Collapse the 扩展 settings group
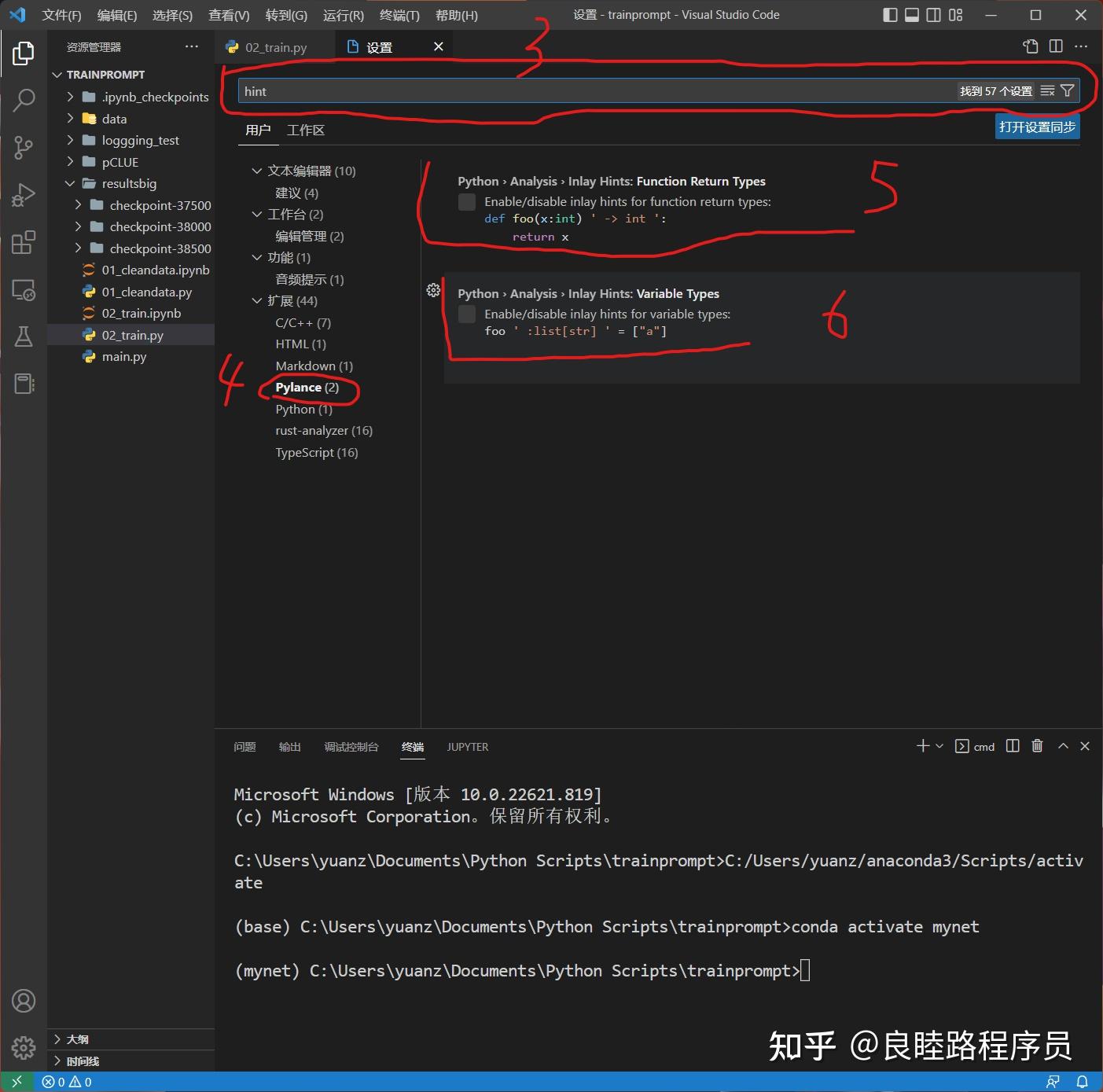Viewport: 1103px width, 1092px height. click(x=256, y=300)
